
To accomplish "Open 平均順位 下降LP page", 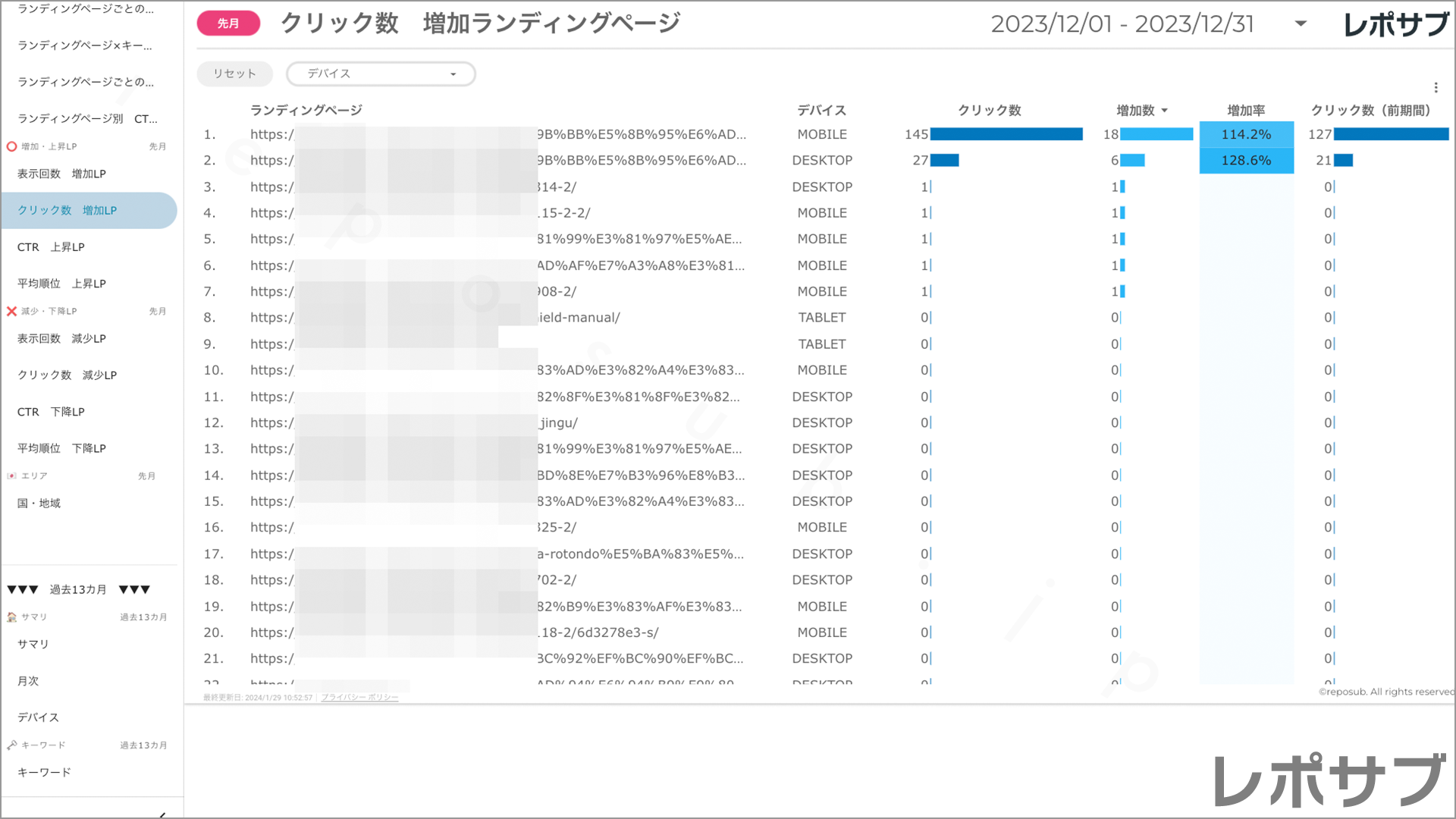I will coord(61,448).
